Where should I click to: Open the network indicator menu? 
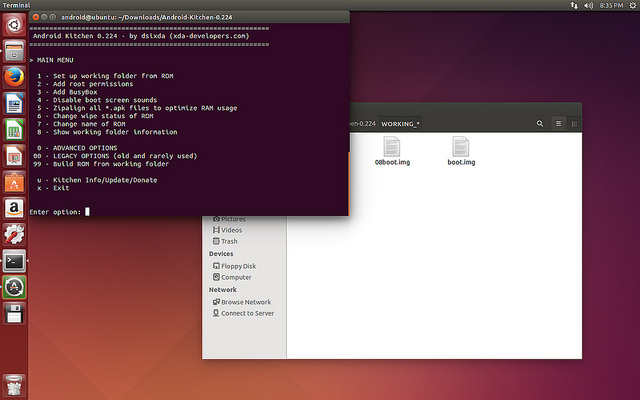click(x=574, y=5)
